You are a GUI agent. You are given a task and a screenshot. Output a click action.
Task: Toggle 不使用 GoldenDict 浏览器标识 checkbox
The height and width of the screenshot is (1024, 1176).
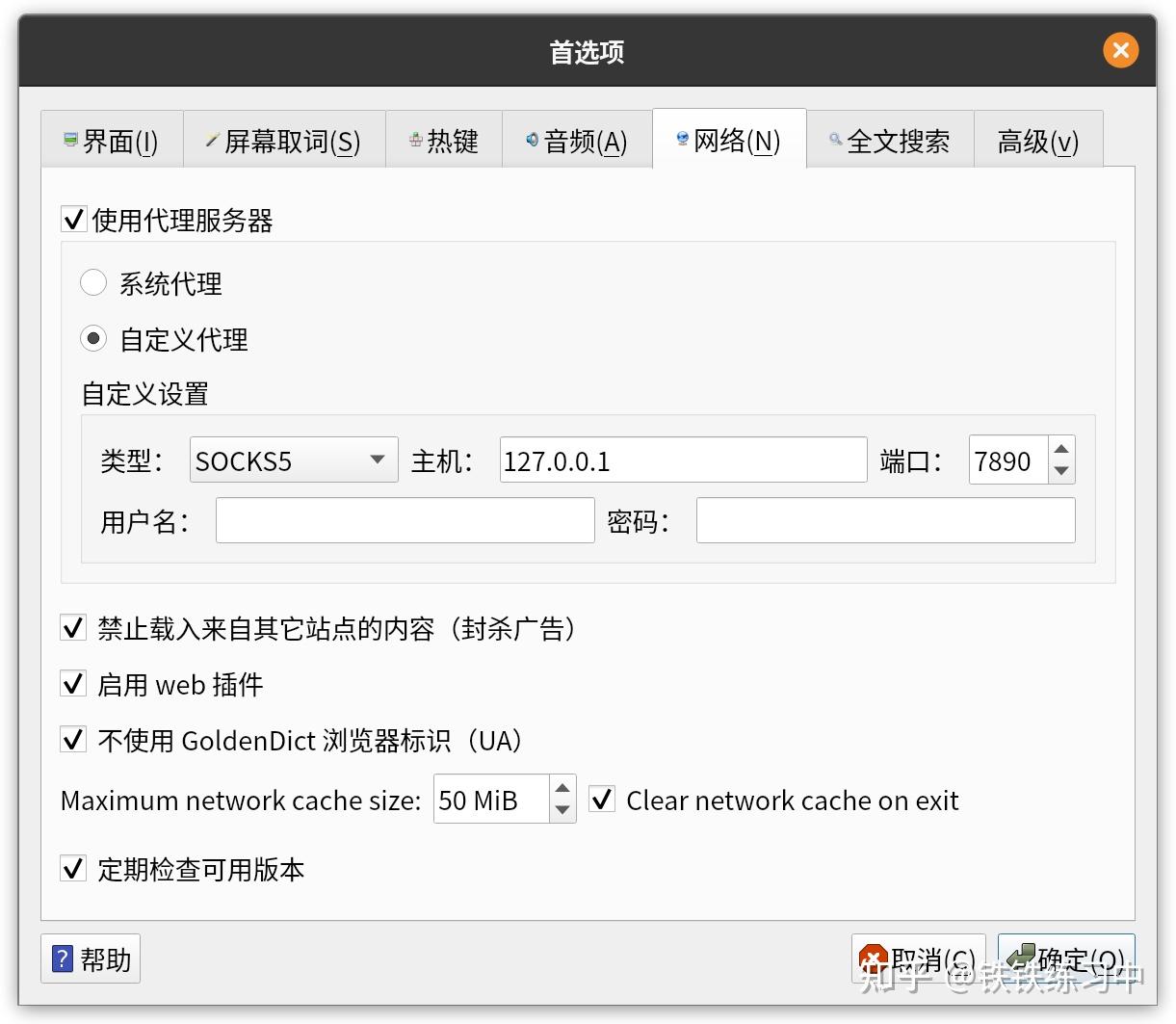coord(73,740)
